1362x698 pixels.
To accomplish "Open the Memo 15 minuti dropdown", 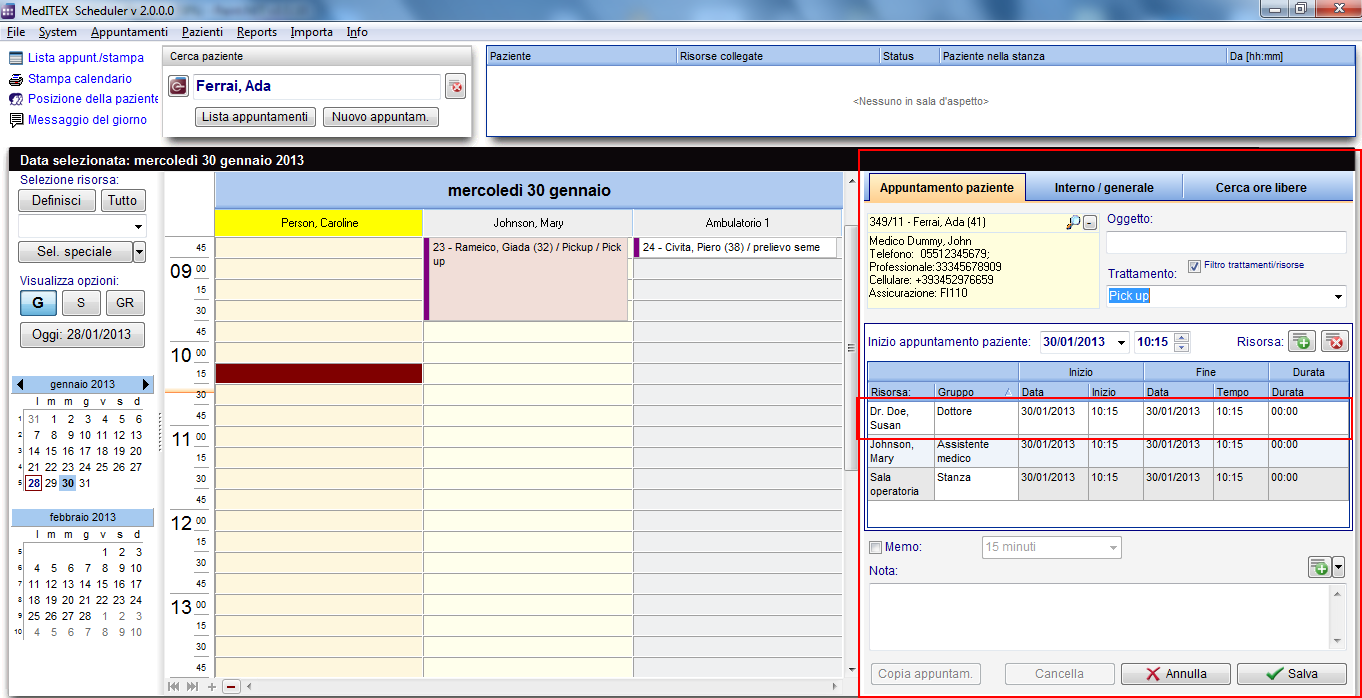I will click(x=1112, y=547).
